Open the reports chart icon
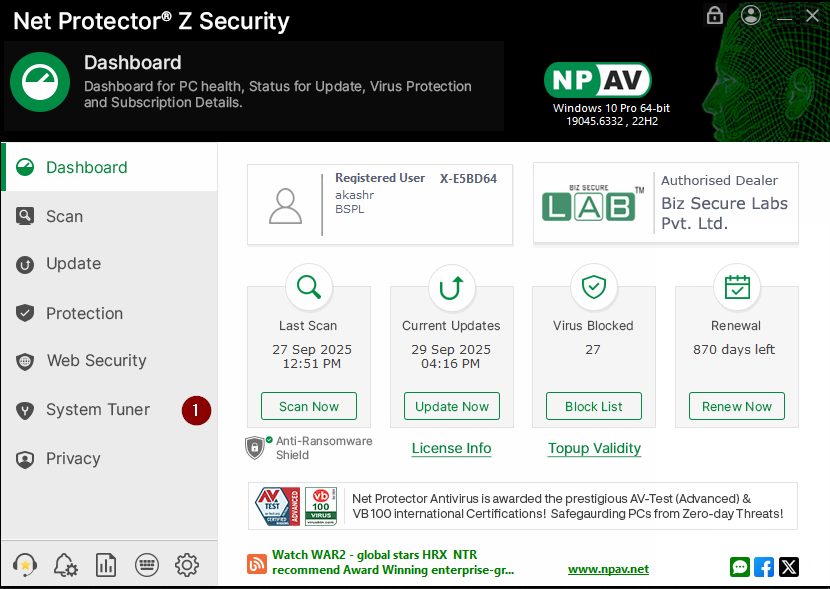This screenshot has width=830, height=589. (x=106, y=565)
